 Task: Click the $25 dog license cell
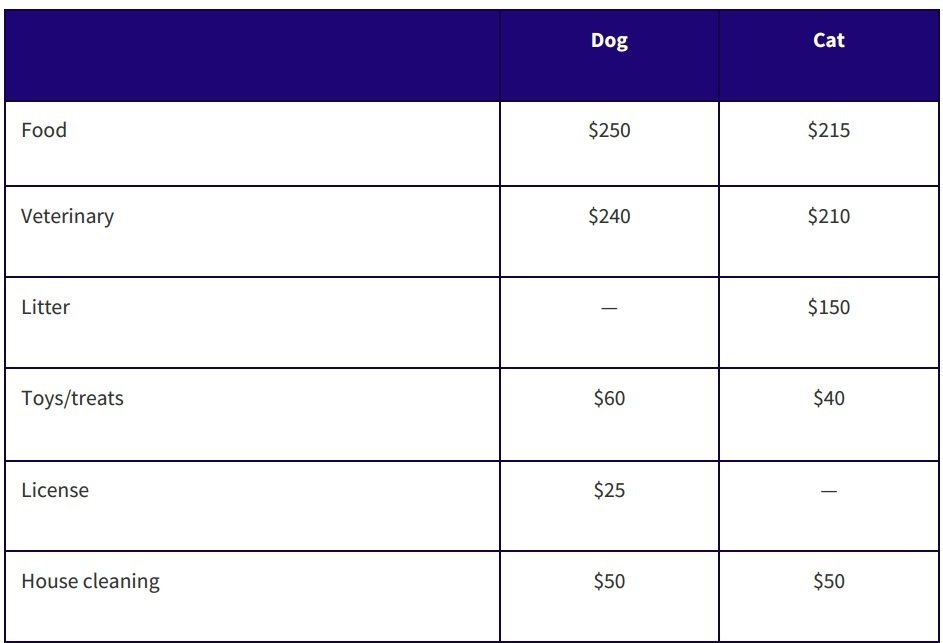click(x=609, y=490)
